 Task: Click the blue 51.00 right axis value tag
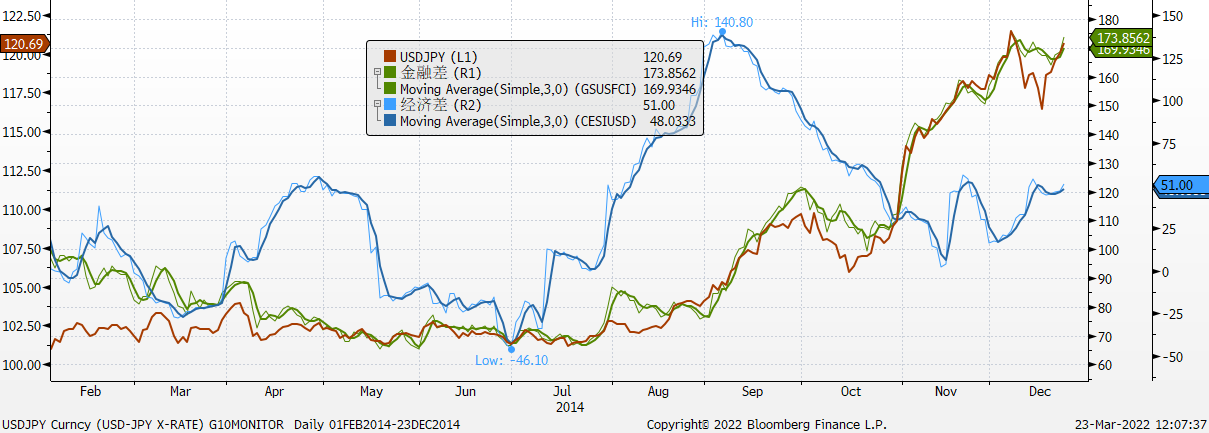(x=1178, y=185)
